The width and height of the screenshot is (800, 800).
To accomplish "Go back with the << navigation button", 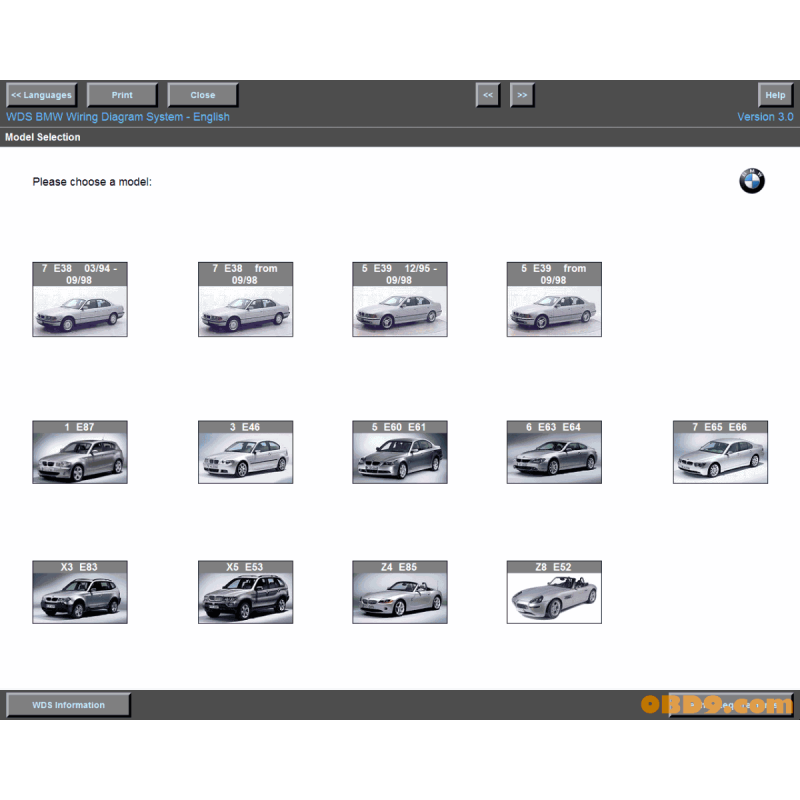I will (488, 95).
